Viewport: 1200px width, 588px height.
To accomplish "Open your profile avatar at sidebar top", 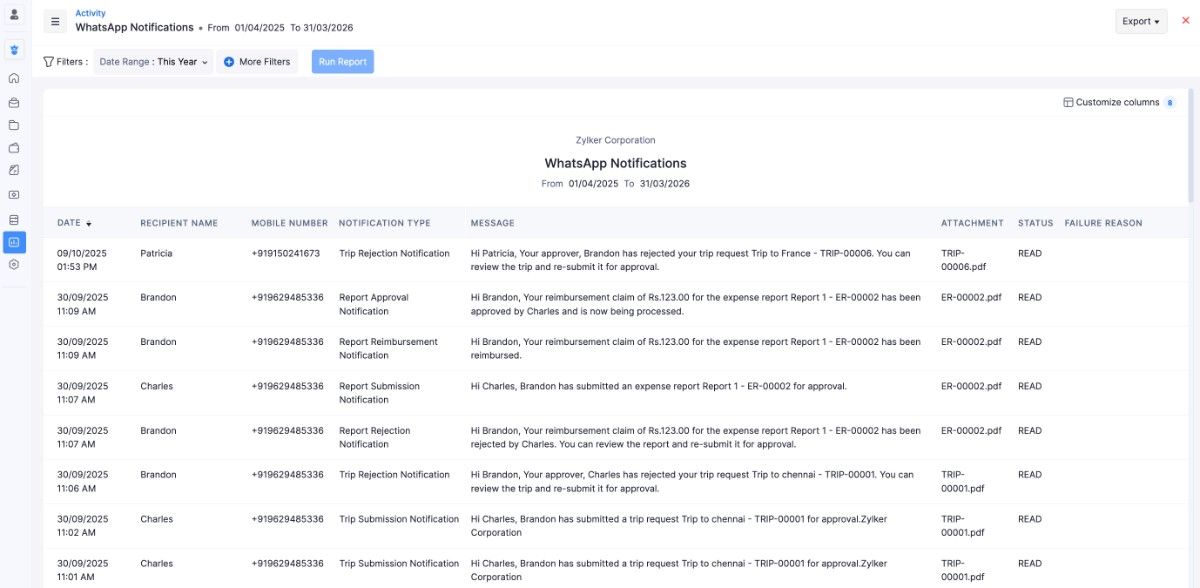I will coord(14,12).
